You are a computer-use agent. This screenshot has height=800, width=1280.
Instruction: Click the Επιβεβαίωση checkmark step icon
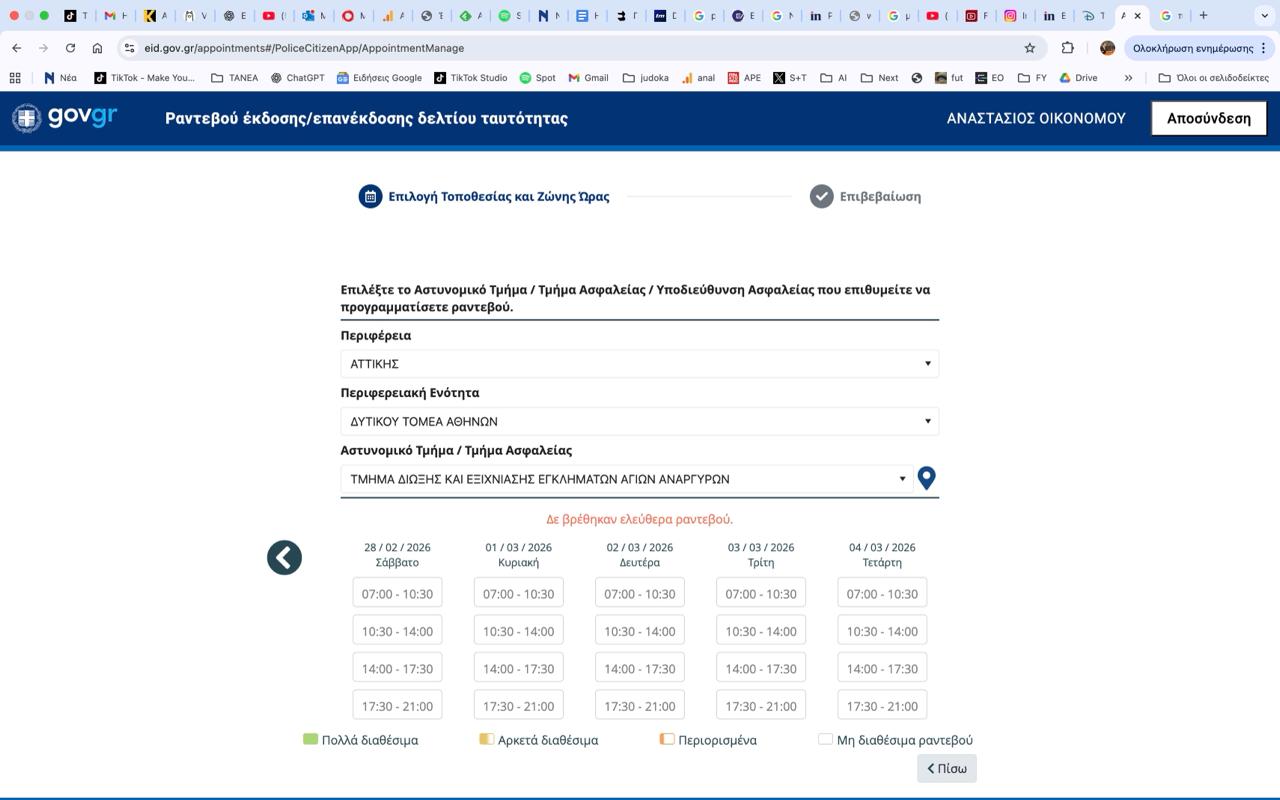tap(821, 196)
